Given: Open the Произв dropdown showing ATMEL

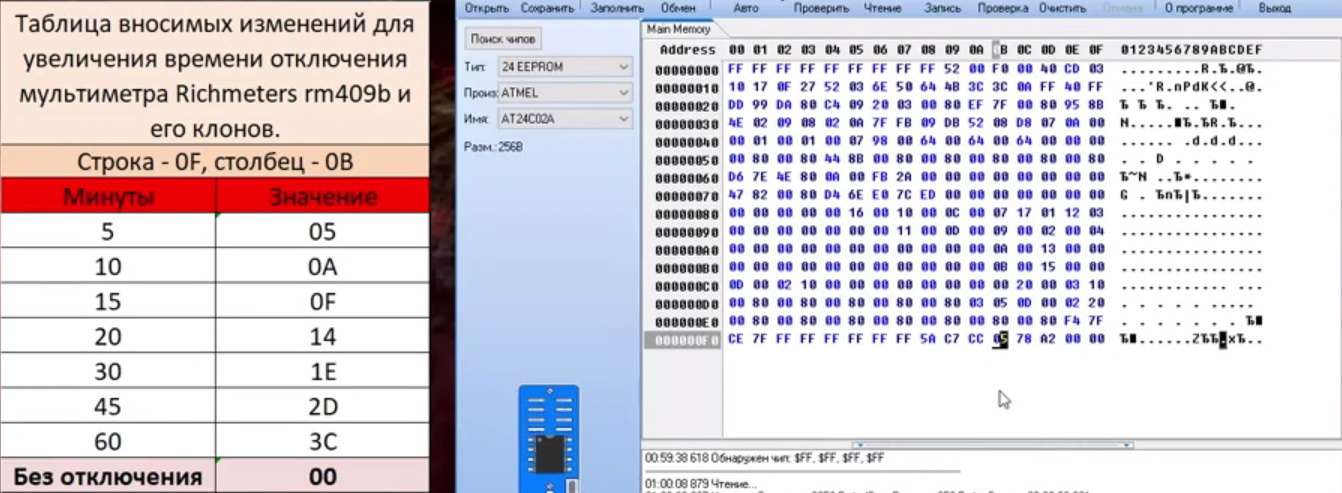Looking at the screenshot, I should [x=564, y=92].
